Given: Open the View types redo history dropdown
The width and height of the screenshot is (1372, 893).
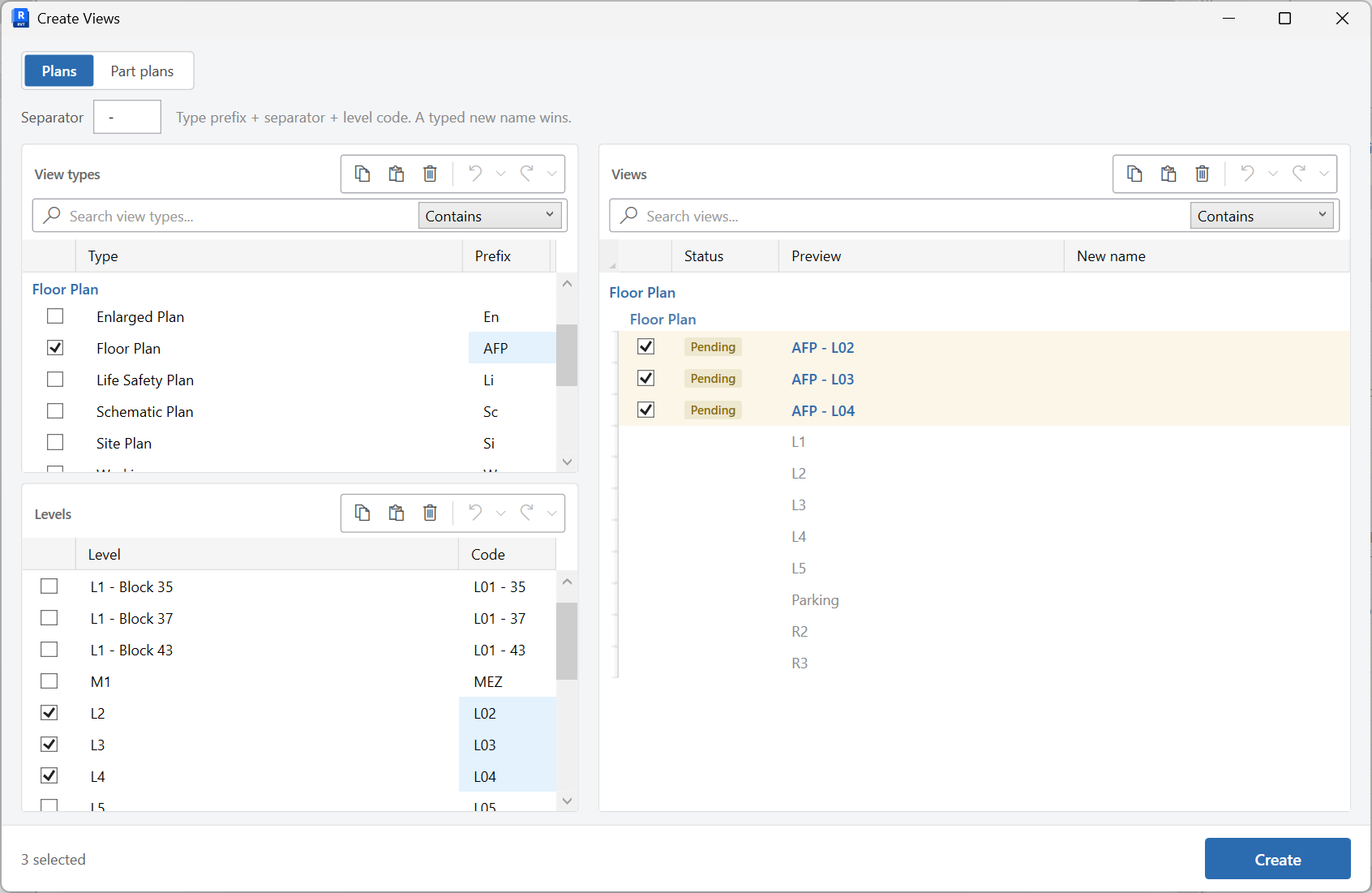Looking at the screenshot, I should pyautogui.click(x=552, y=174).
